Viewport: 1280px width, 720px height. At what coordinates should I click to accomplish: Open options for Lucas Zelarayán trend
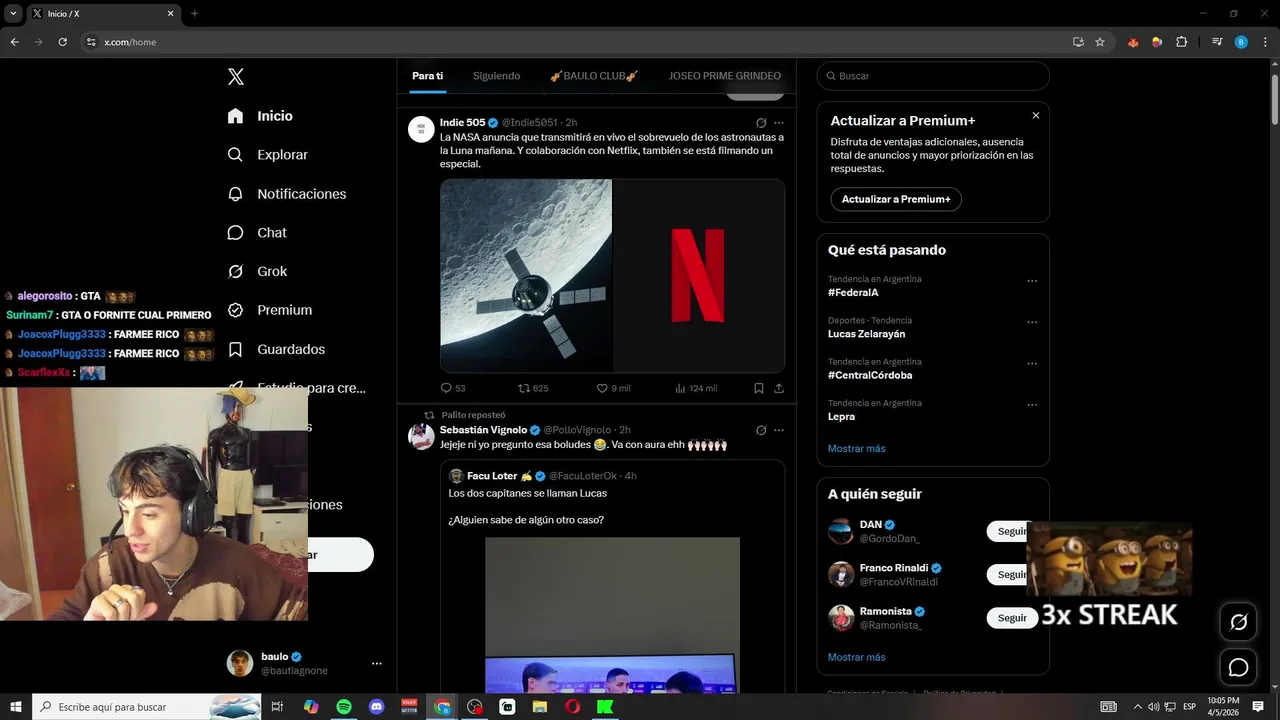coord(1032,322)
